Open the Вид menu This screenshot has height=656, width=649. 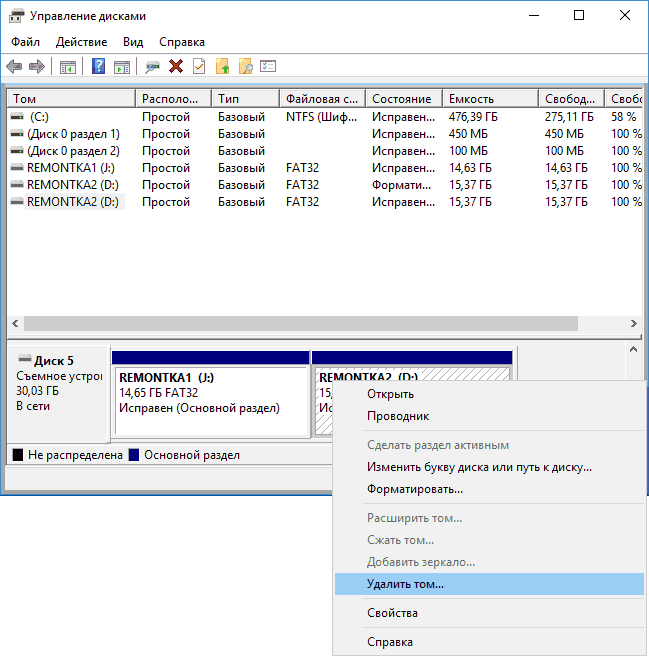coord(133,42)
